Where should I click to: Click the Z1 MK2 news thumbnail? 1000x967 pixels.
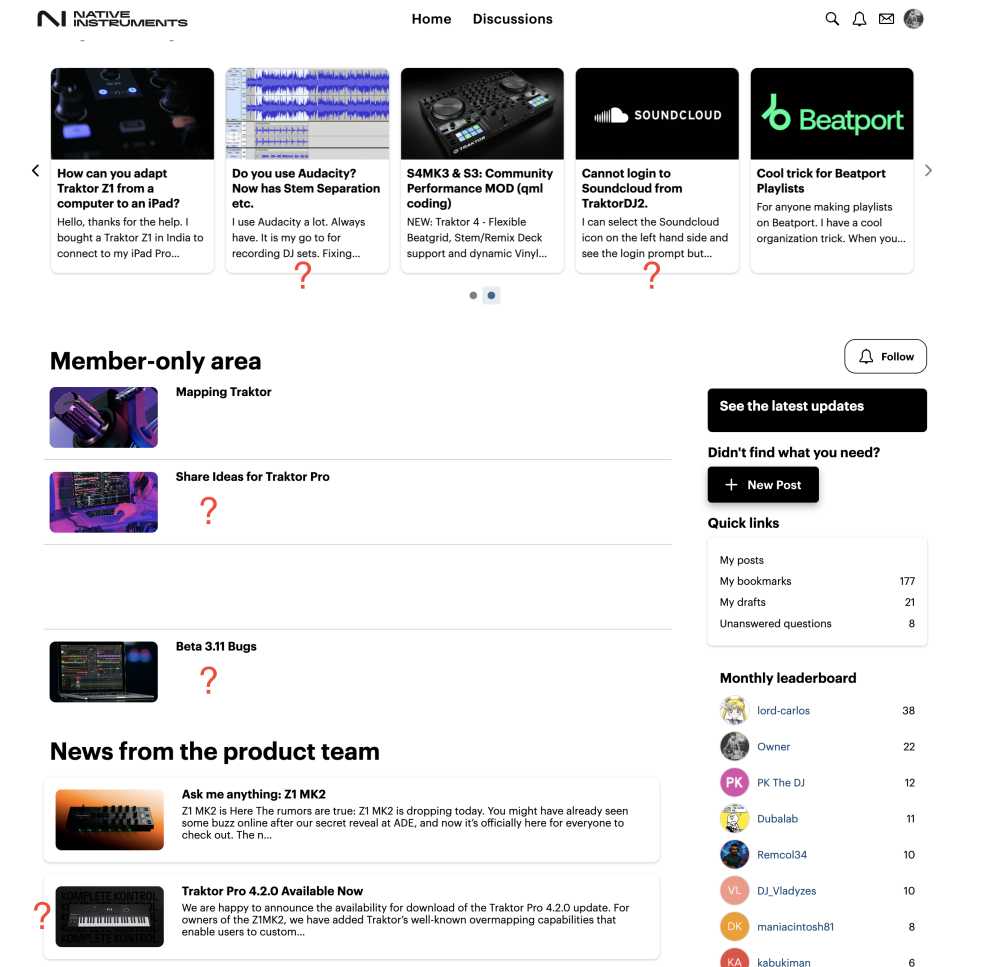point(110,820)
